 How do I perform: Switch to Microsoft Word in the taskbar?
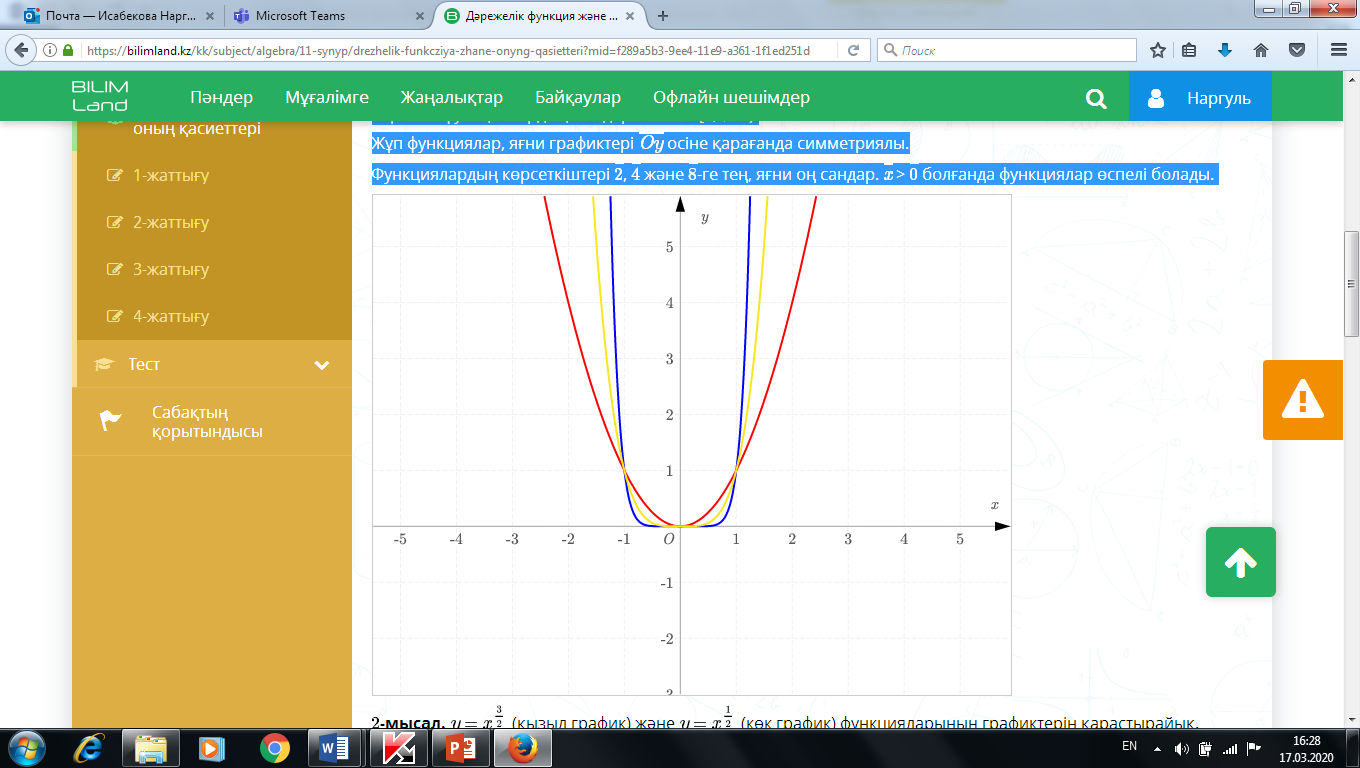[x=333, y=748]
